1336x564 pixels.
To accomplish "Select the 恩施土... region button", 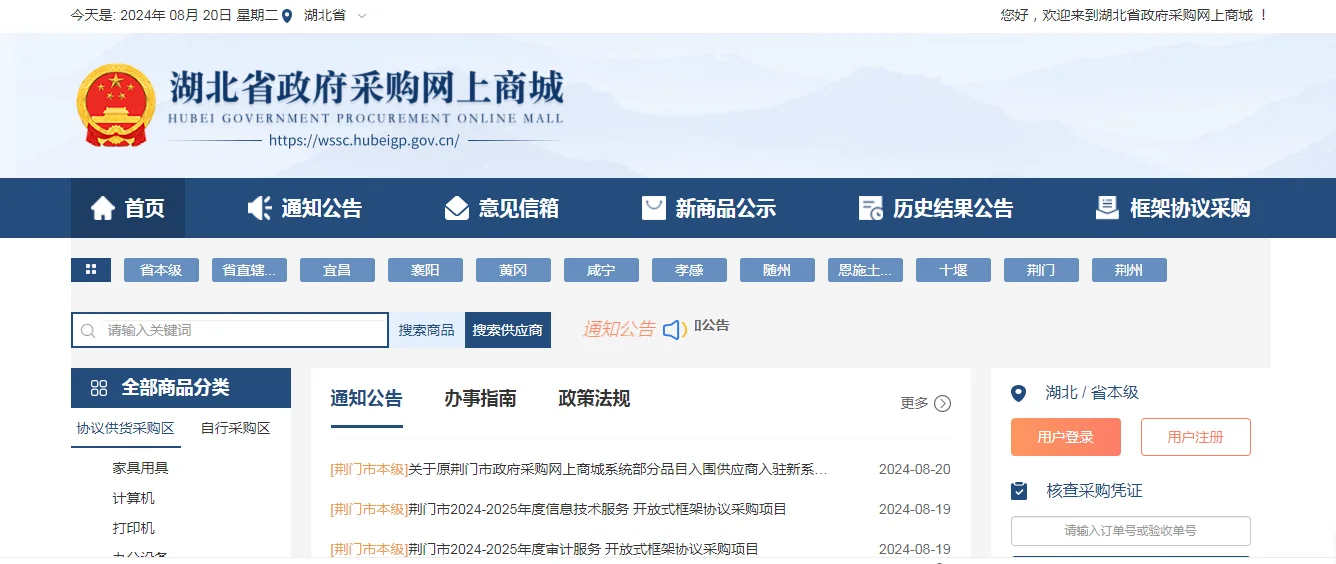I will point(865,270).
